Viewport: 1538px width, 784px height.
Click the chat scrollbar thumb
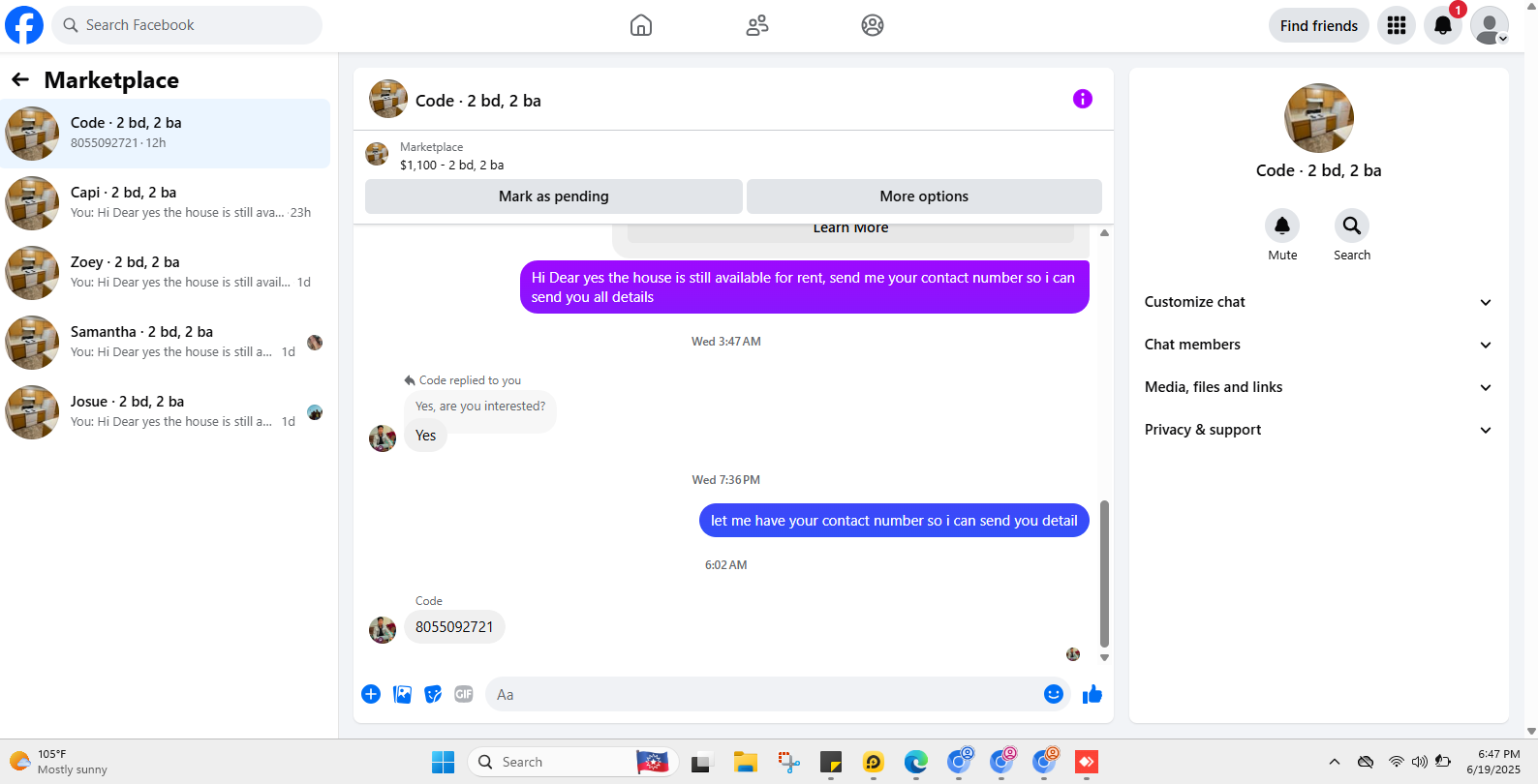(x=1104, y=573)
